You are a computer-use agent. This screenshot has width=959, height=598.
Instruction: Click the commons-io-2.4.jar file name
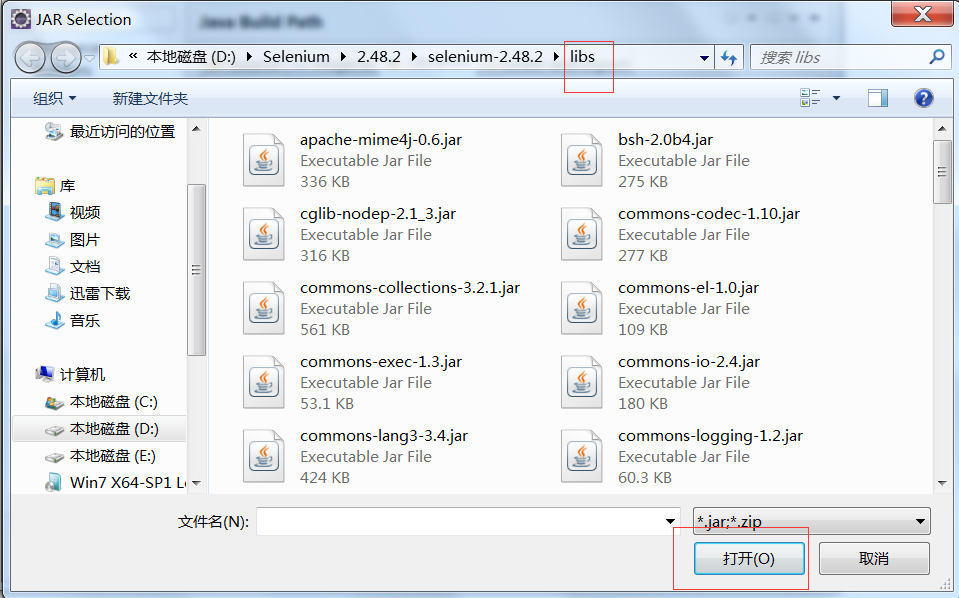(x=689, y=362)
